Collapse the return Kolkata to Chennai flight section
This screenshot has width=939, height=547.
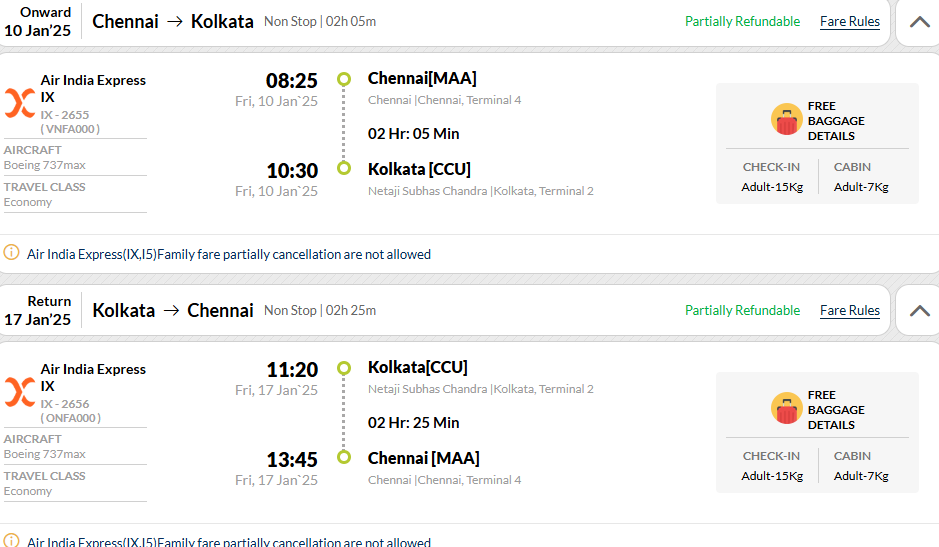point(919,311)
